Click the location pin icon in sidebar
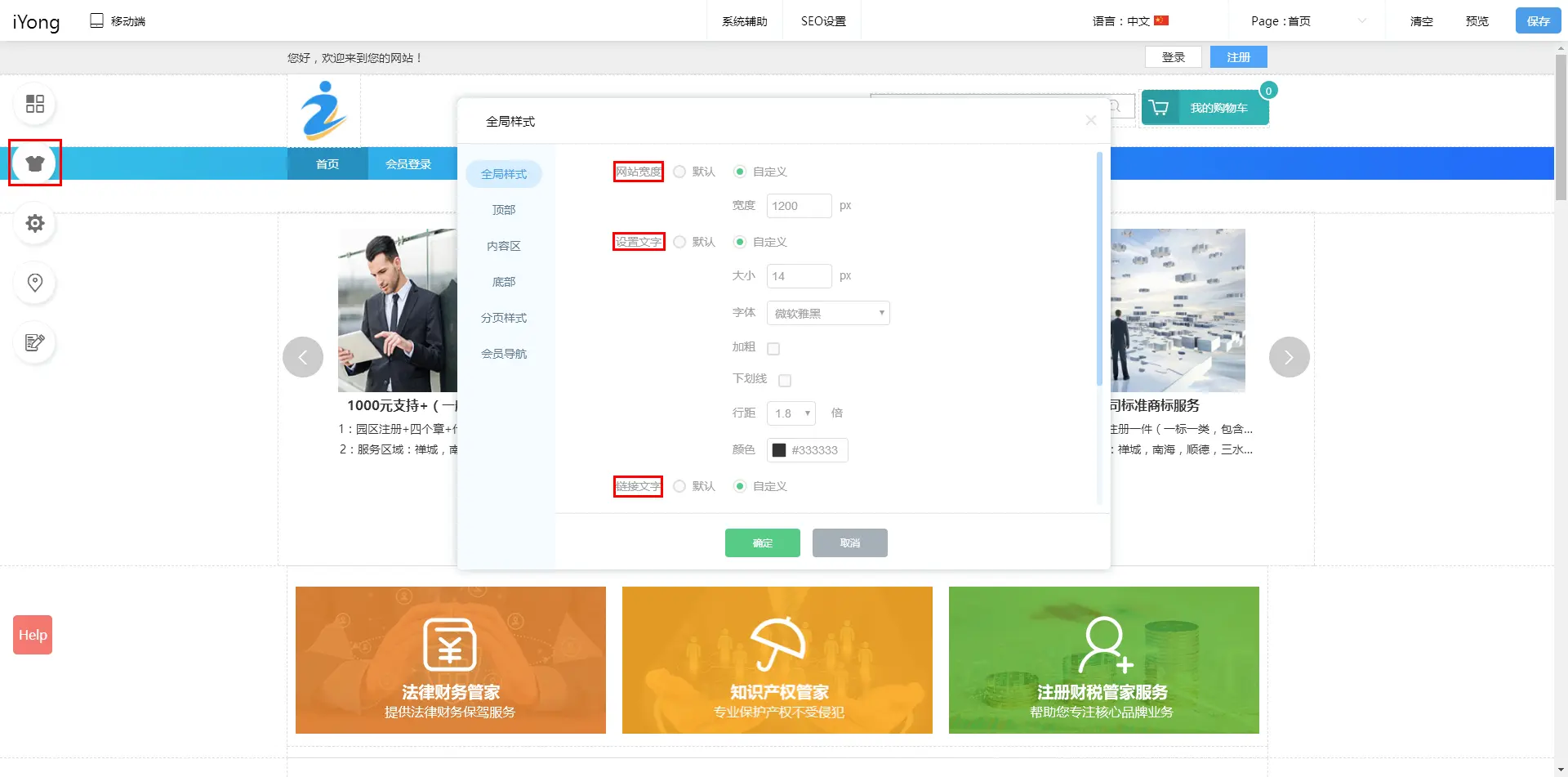The image size is (1568, 777). pos(35,283)
